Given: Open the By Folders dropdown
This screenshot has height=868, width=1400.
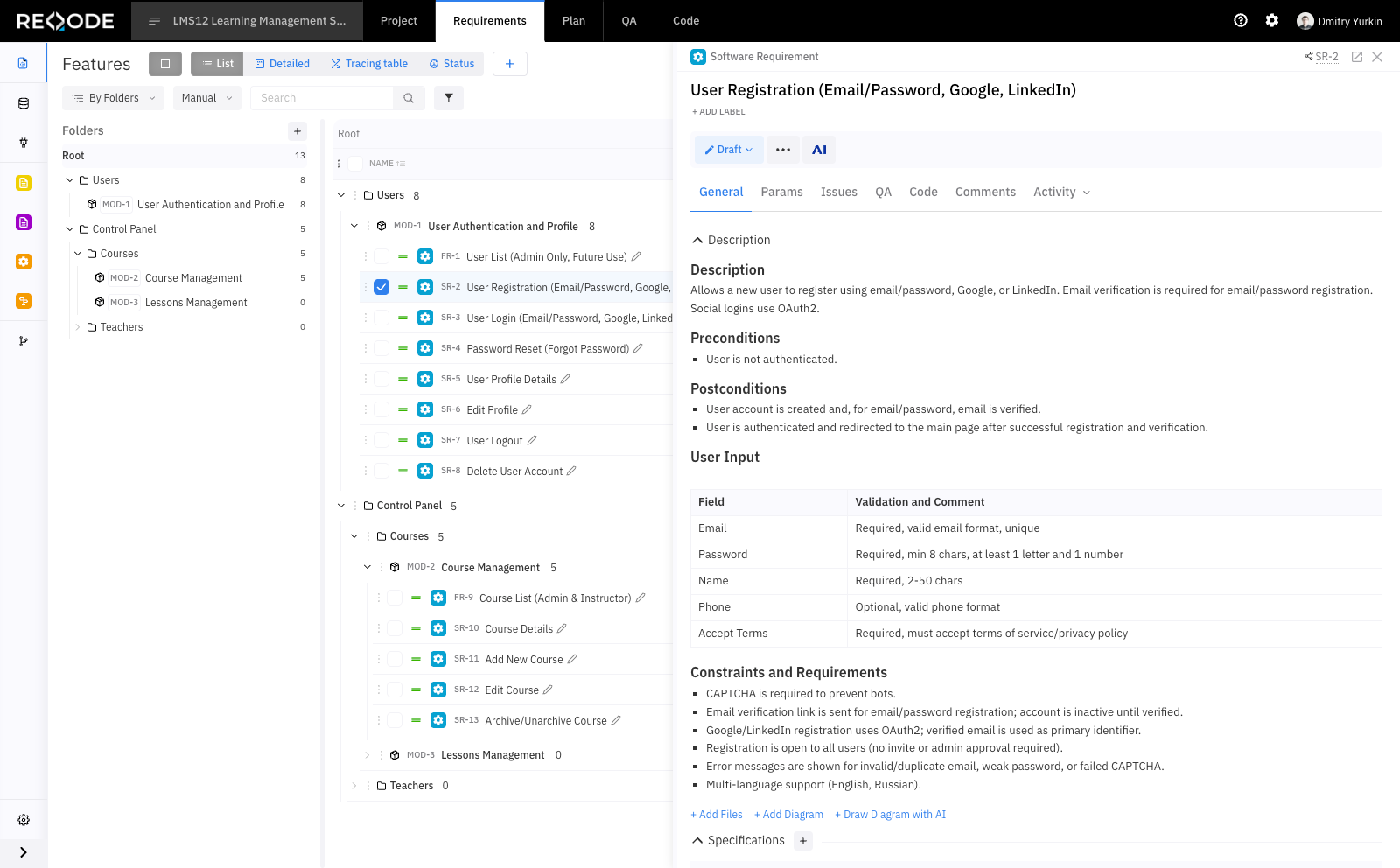Looking at the screenshot, I should 114,98.
